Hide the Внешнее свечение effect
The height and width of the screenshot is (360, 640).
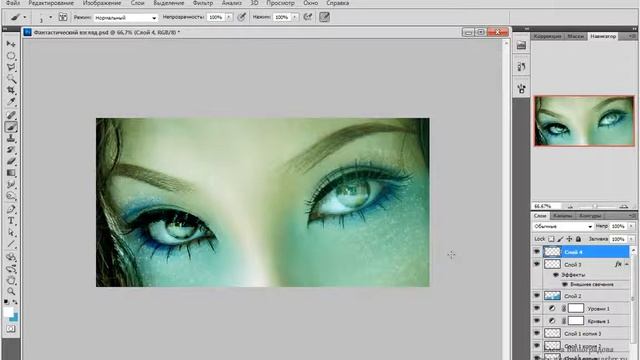tap(565, 284)
